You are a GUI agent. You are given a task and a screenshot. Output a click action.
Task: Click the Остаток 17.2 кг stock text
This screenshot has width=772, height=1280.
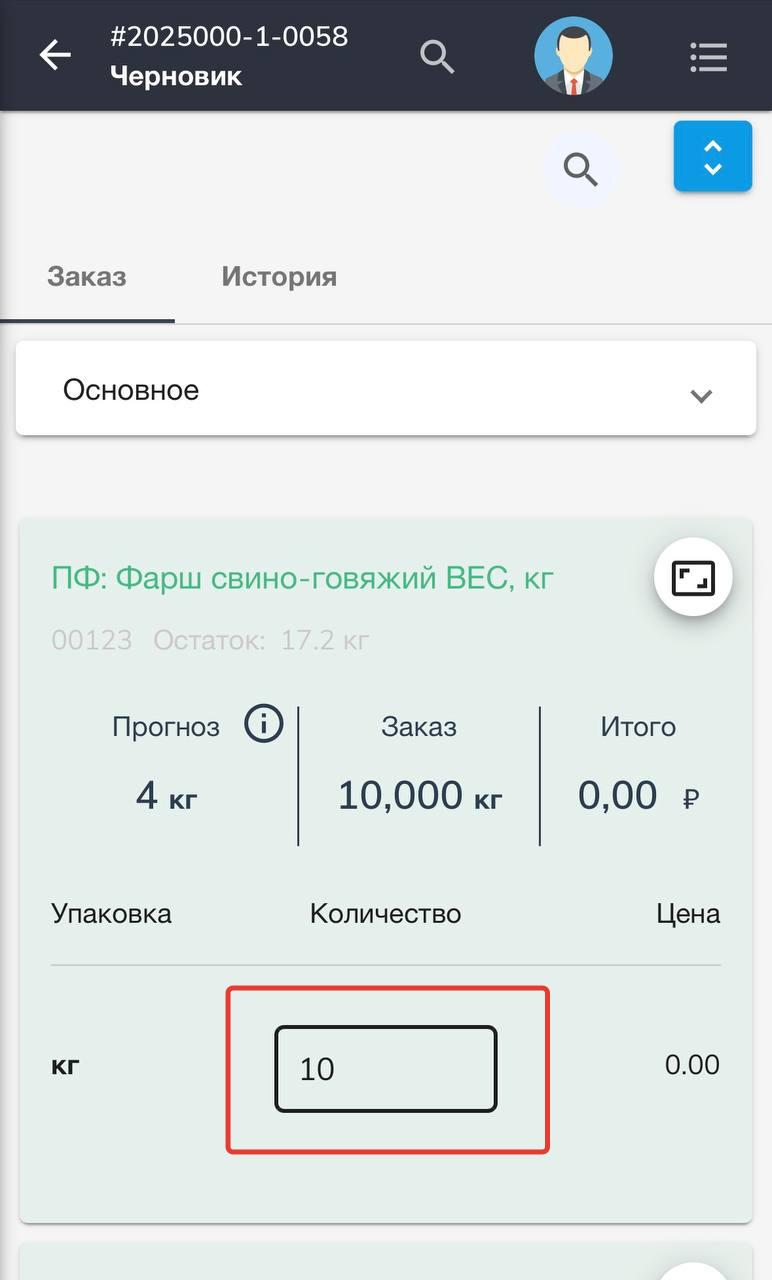click(x=261, y=640)
